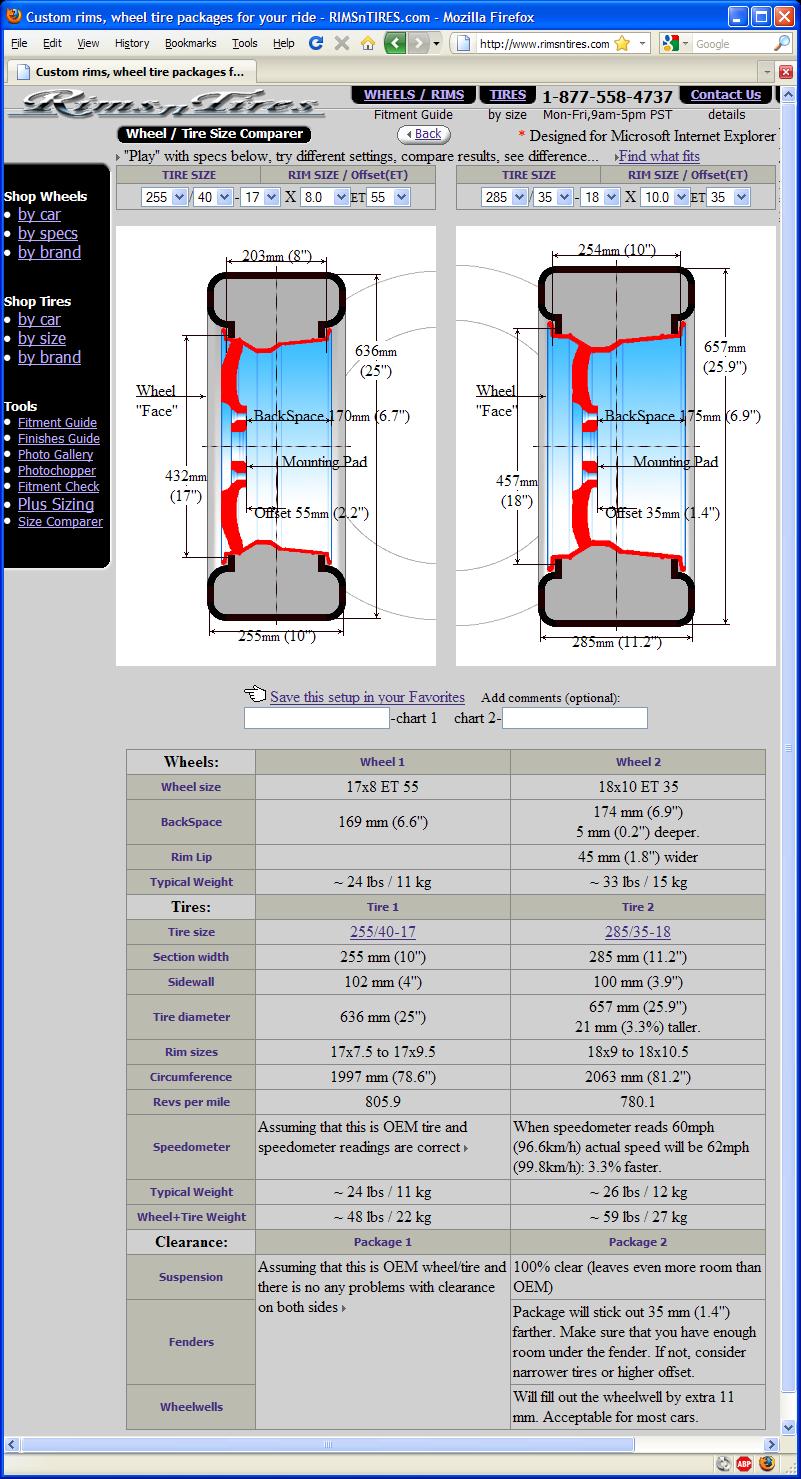Click the horizontal scrollbar right arrow
Viewport: 801px width, 1479px height.
coord(771,1444)
